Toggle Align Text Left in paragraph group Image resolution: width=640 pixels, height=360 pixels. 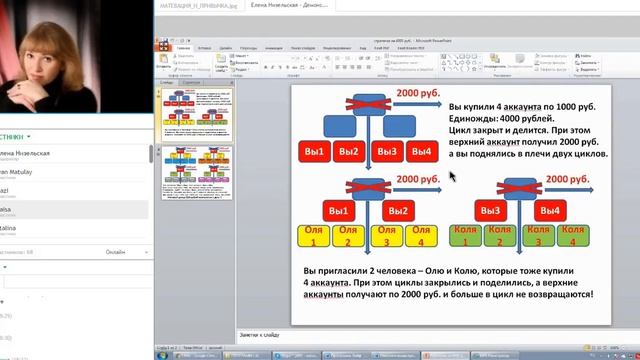(x=338, y=67)
